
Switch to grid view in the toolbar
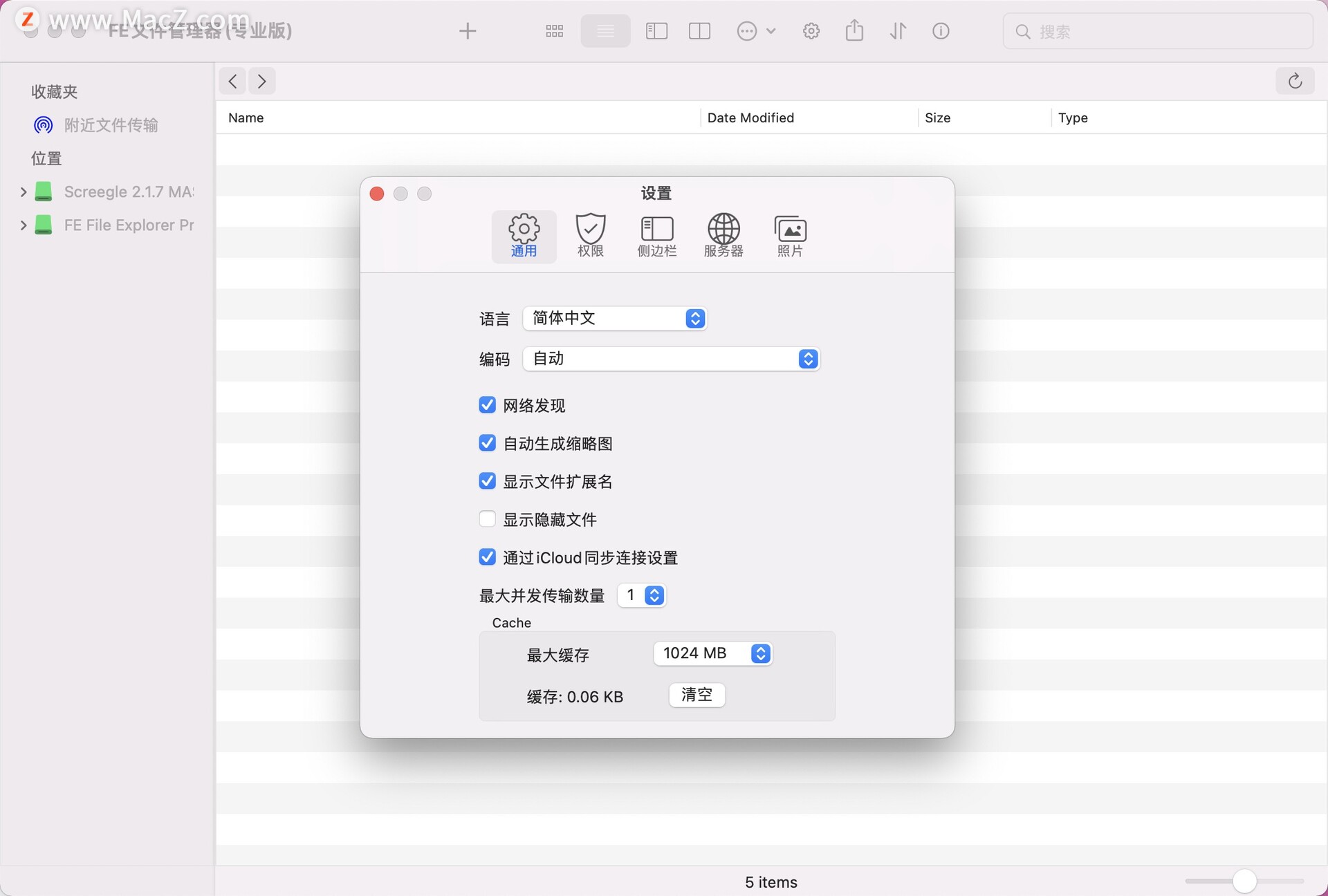pos(554,30)
